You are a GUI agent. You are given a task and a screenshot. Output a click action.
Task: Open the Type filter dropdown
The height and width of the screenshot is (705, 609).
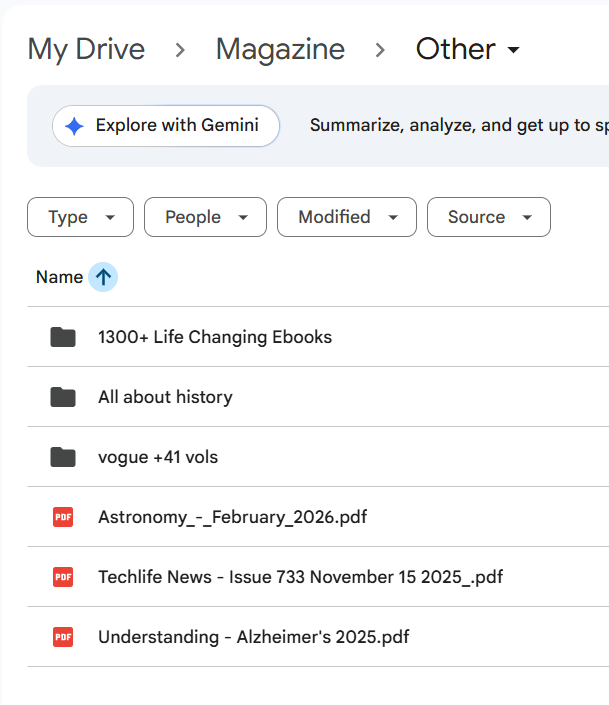80,217
